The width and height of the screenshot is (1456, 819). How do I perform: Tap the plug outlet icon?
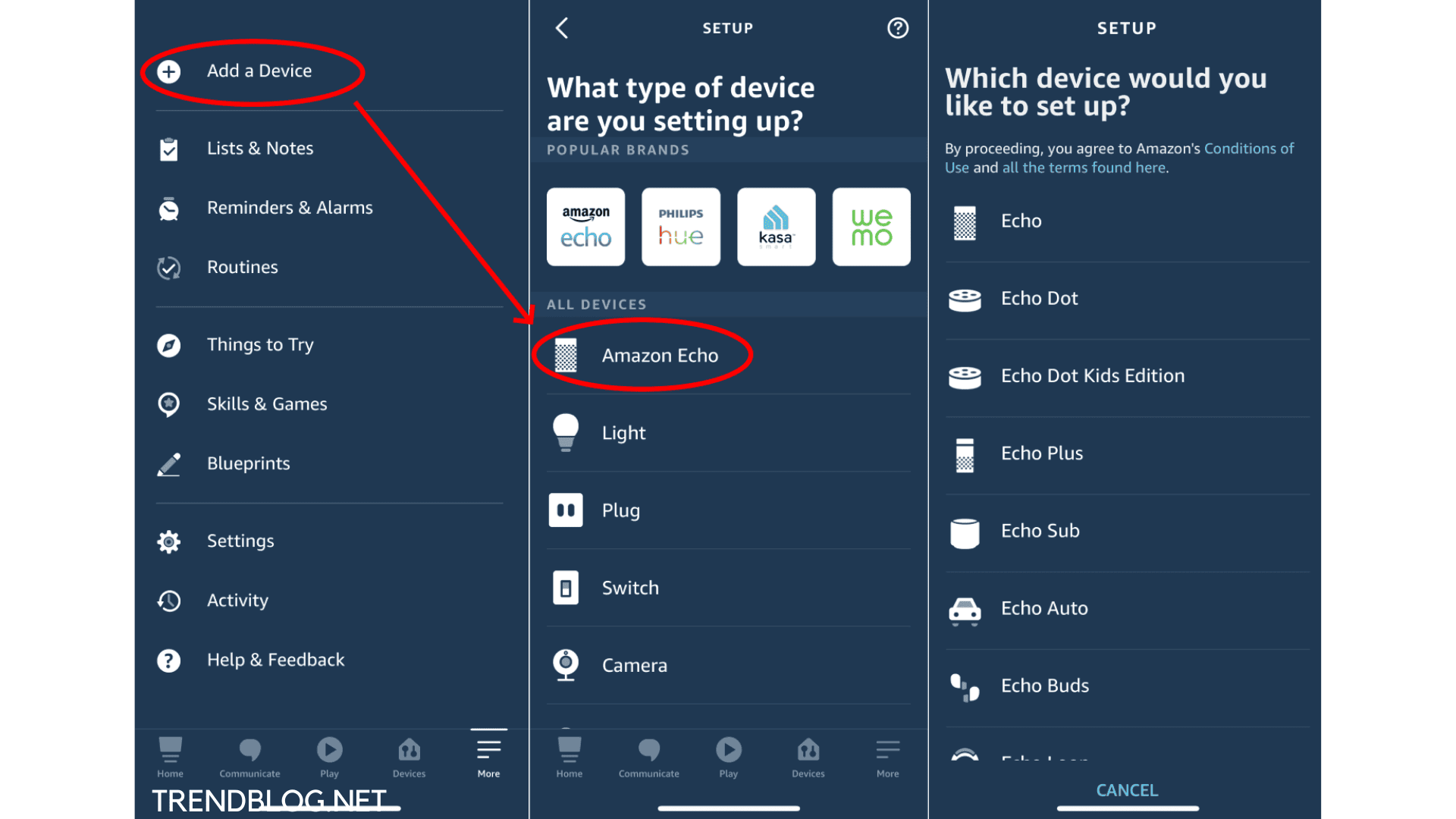point(566,510)
